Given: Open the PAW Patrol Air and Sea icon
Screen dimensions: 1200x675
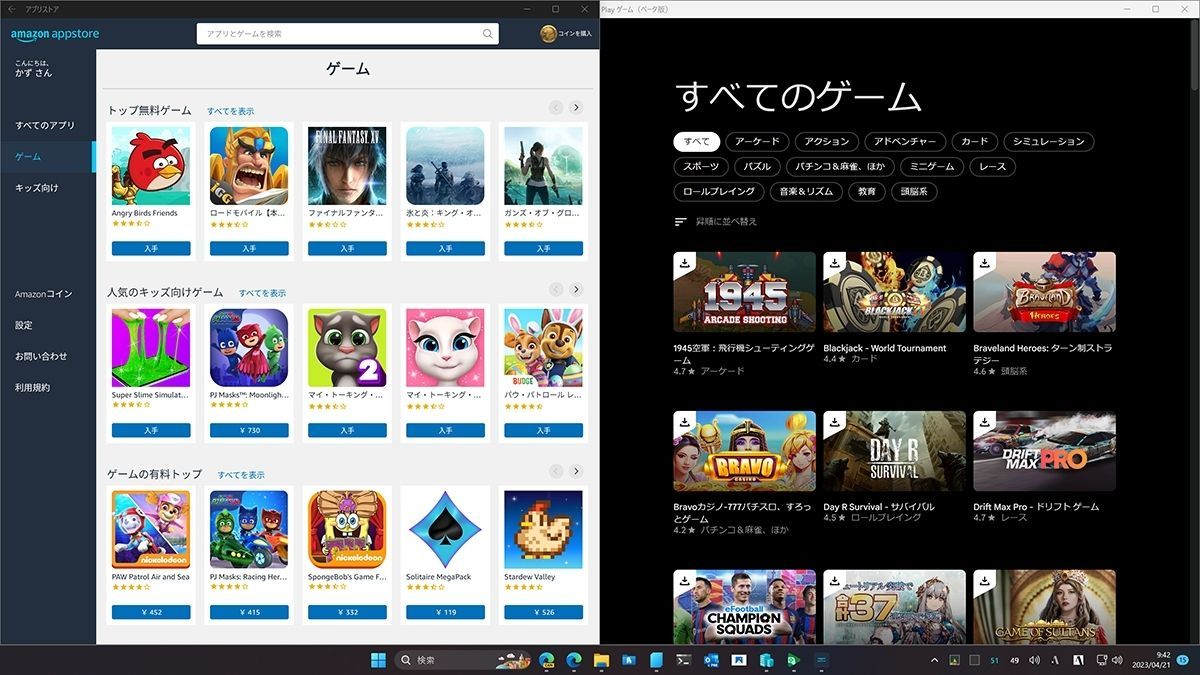Looking at the screenshot, I should 151,530.
